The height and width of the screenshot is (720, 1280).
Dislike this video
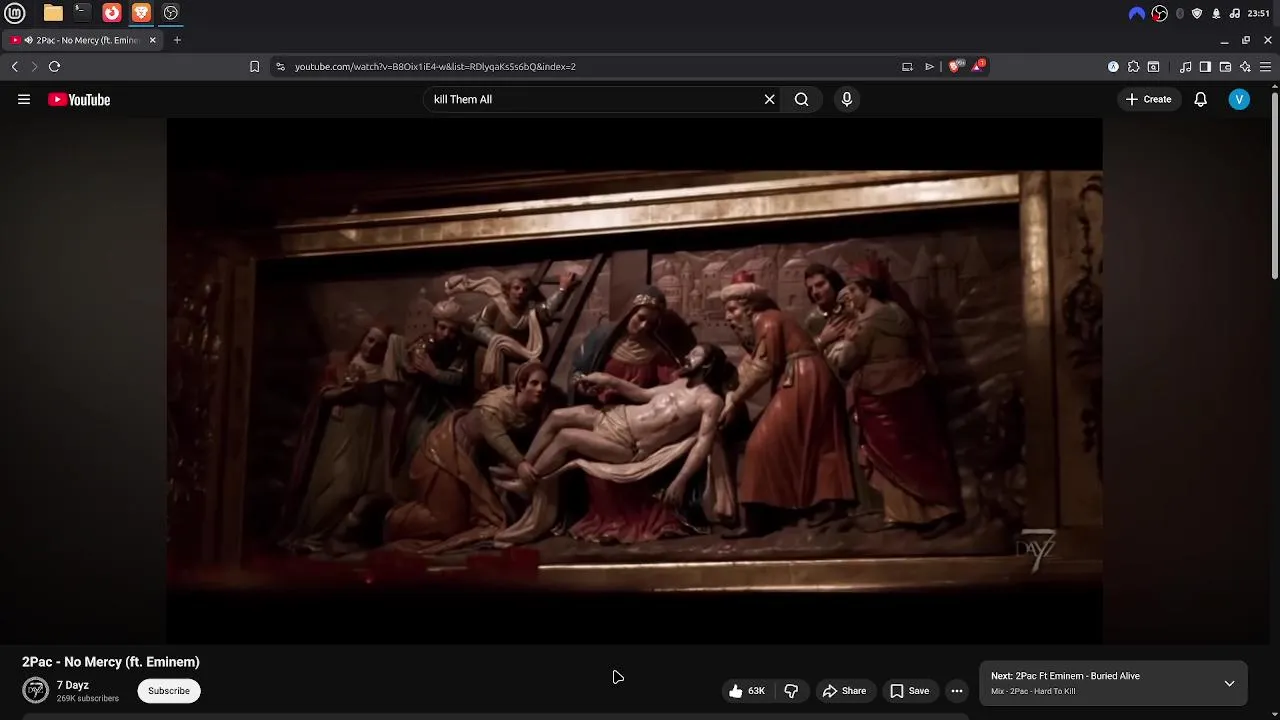[791, 691]
